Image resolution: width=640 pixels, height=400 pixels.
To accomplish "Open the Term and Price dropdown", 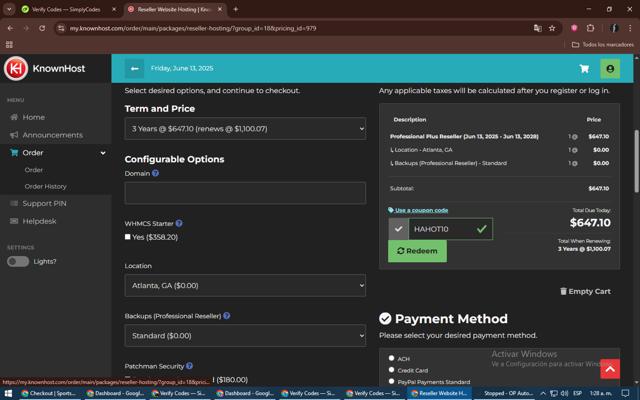I will 245,129.
